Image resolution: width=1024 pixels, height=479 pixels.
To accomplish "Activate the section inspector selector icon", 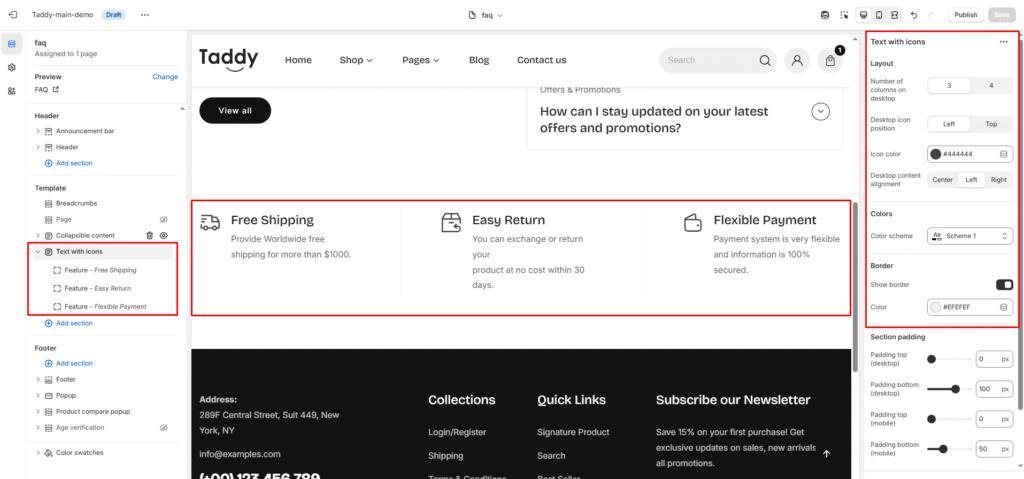I will coord(844,15).
